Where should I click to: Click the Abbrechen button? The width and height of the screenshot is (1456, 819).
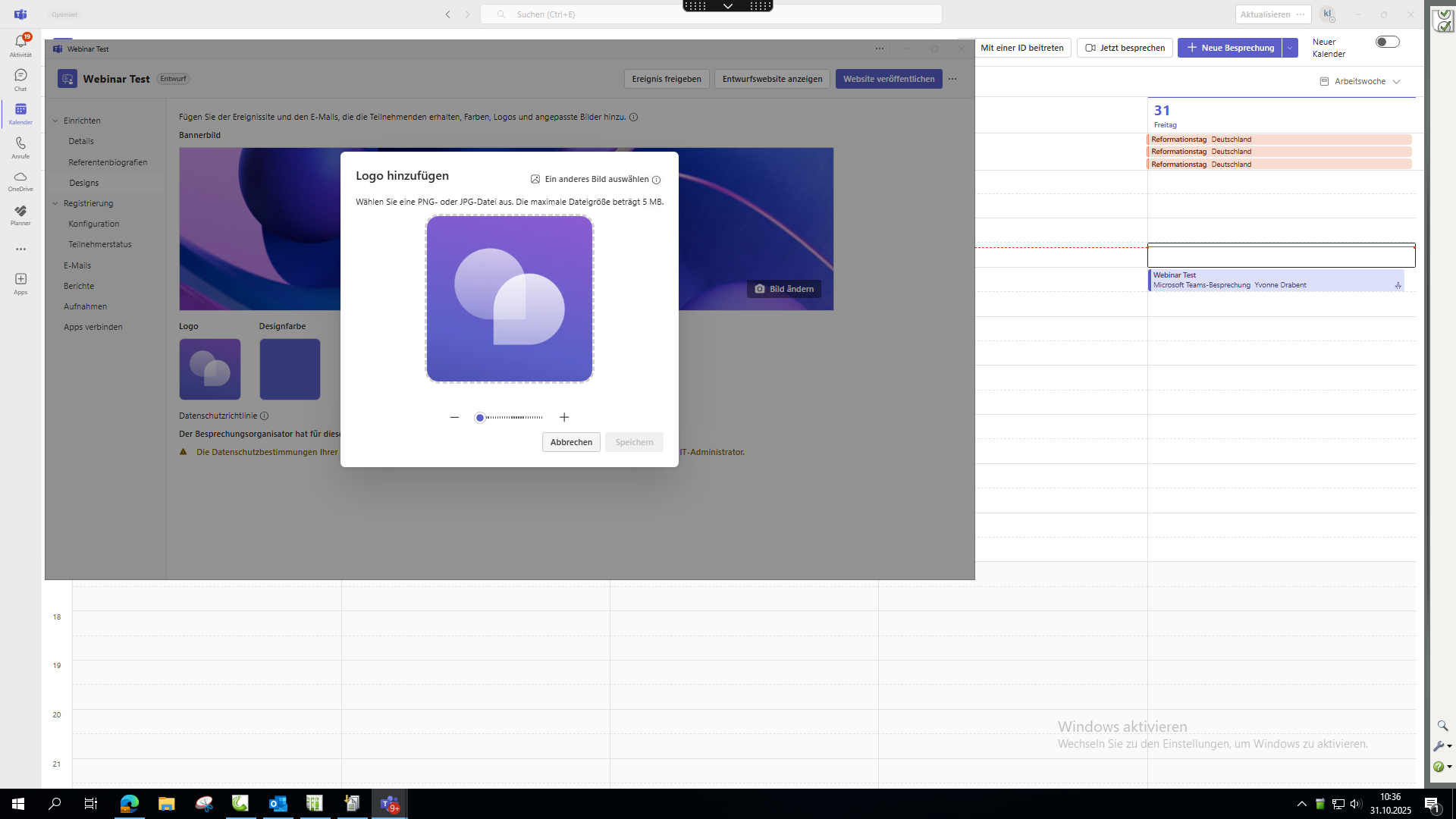coord(571,442)
